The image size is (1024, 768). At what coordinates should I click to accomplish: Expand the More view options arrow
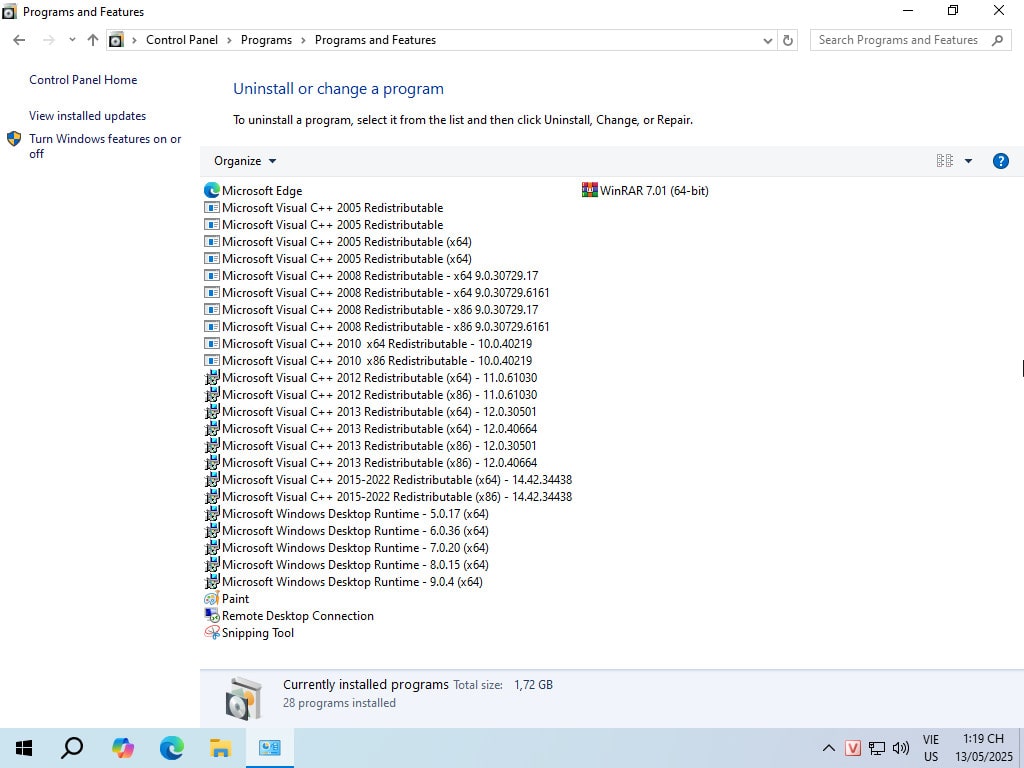[968, 161]
